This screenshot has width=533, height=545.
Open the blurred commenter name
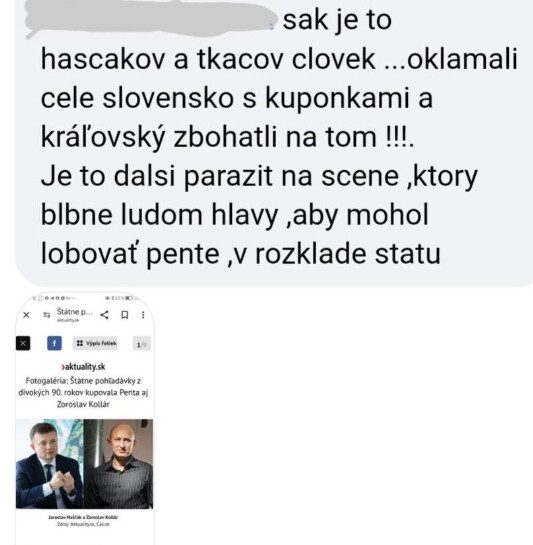click(150, 19)
